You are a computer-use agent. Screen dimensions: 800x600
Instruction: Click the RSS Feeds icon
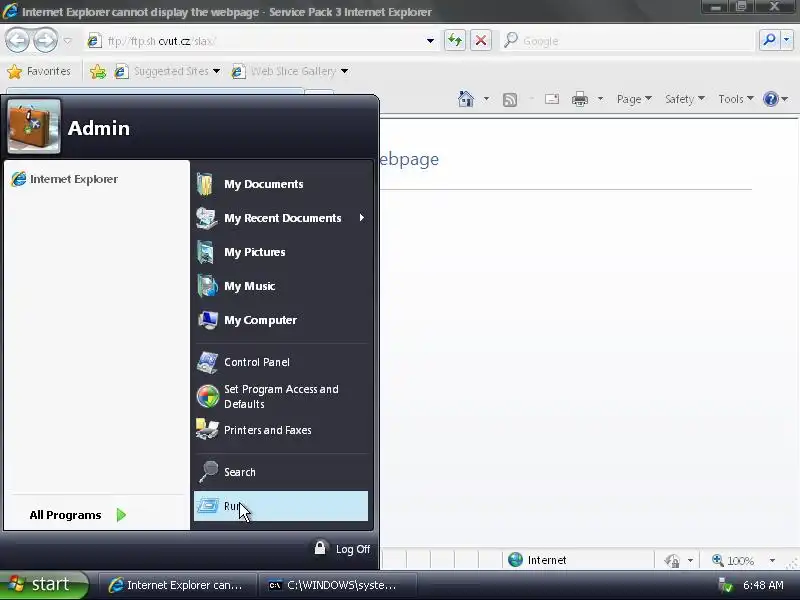[510, 99]
